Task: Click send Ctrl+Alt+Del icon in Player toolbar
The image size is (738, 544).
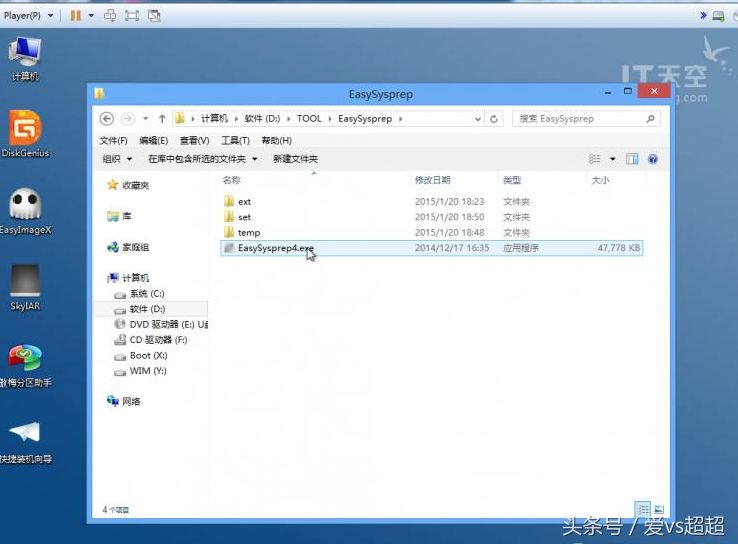Action: [x=110, y=16]
